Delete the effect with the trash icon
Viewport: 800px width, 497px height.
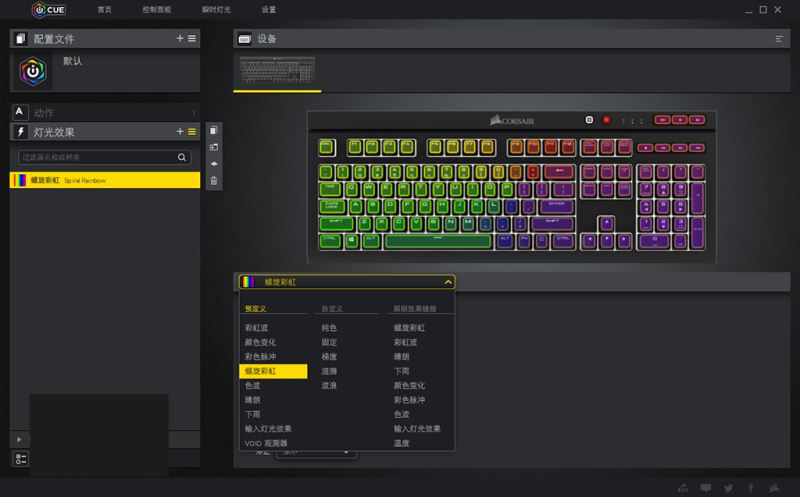pyautogui.click(x=214, y=181)
